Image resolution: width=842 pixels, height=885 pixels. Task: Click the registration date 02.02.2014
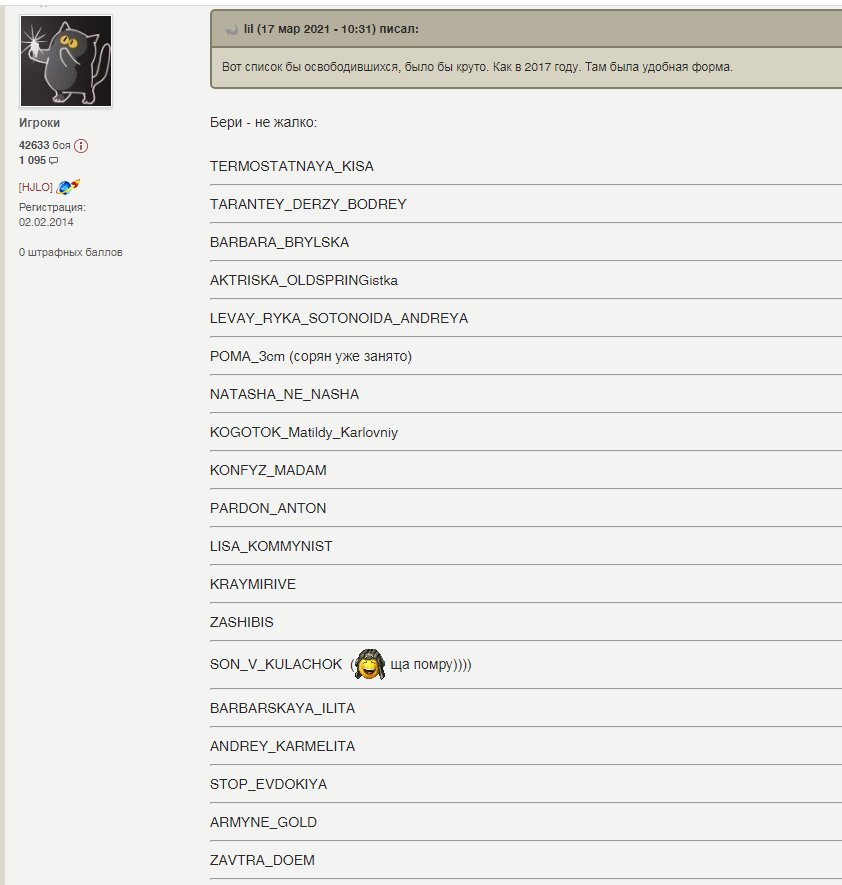[x=46, y=222]
